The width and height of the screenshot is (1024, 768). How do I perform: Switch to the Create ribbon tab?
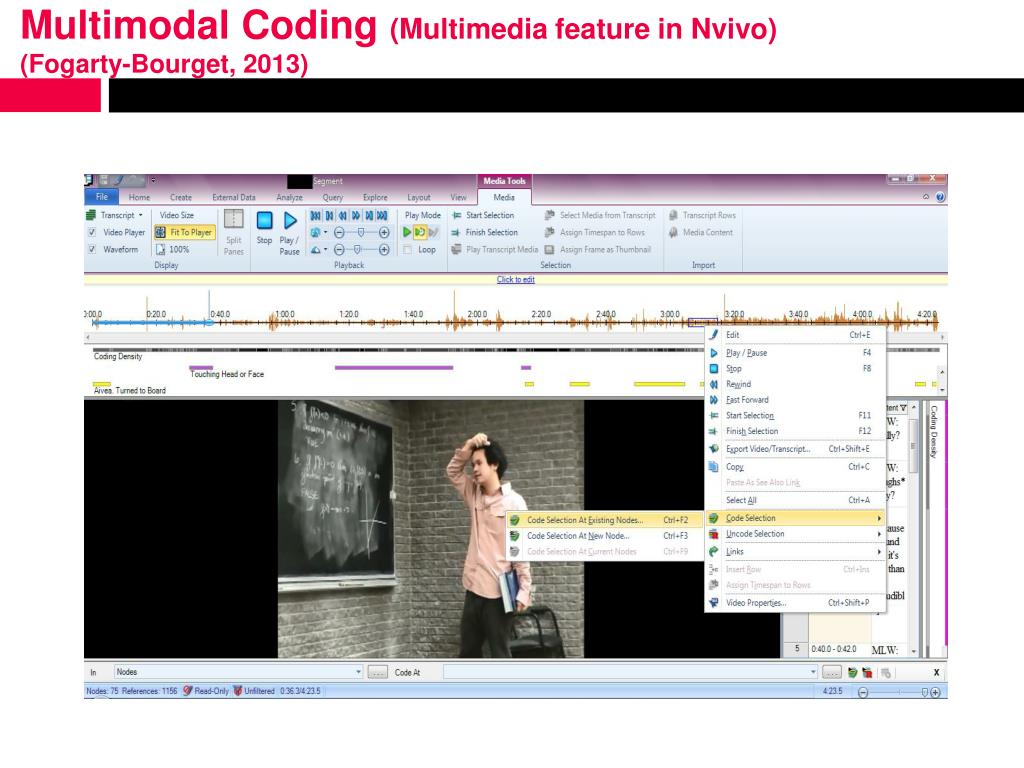(x=181, y=197)
